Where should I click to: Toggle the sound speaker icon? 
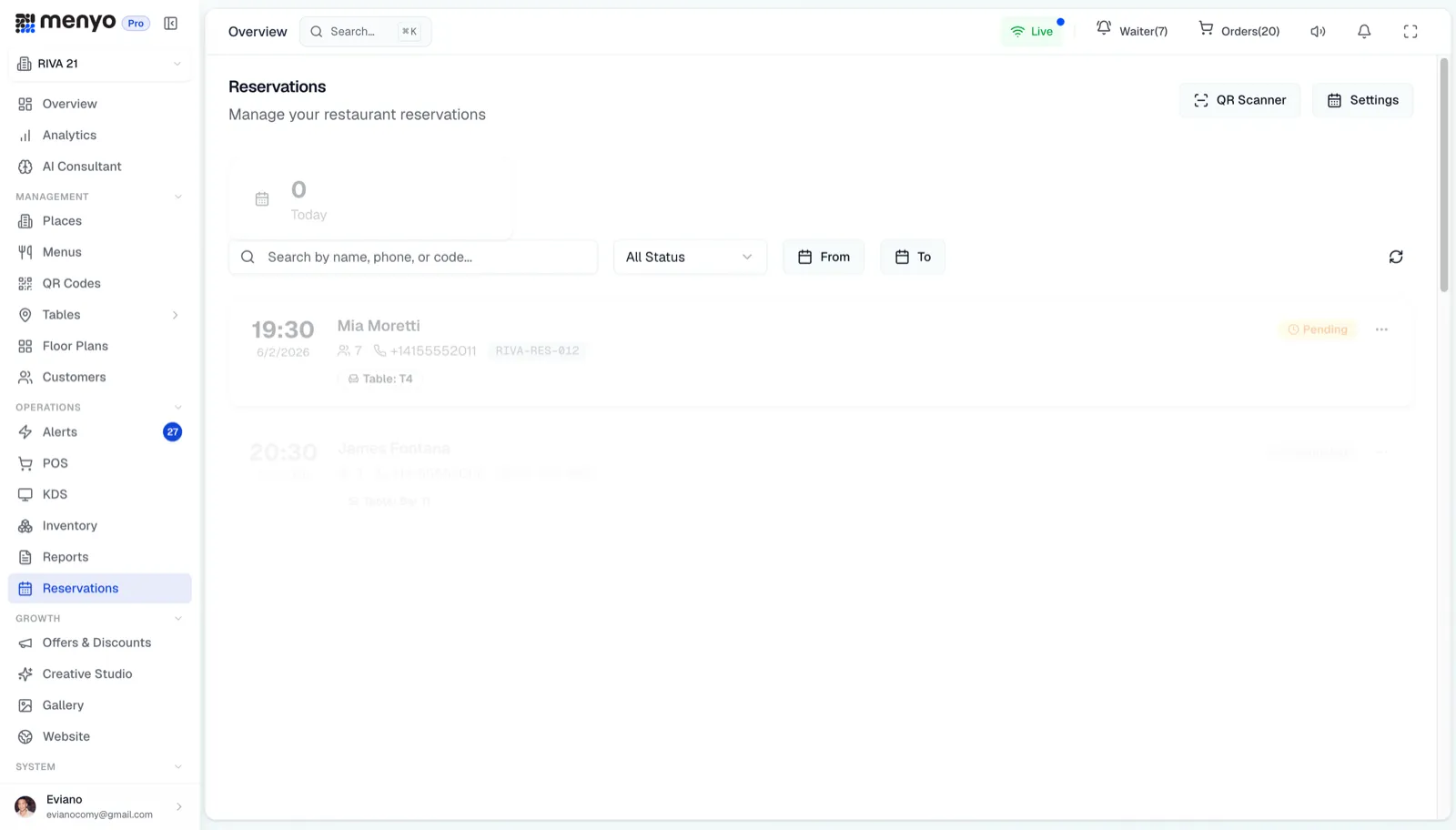1318,32
